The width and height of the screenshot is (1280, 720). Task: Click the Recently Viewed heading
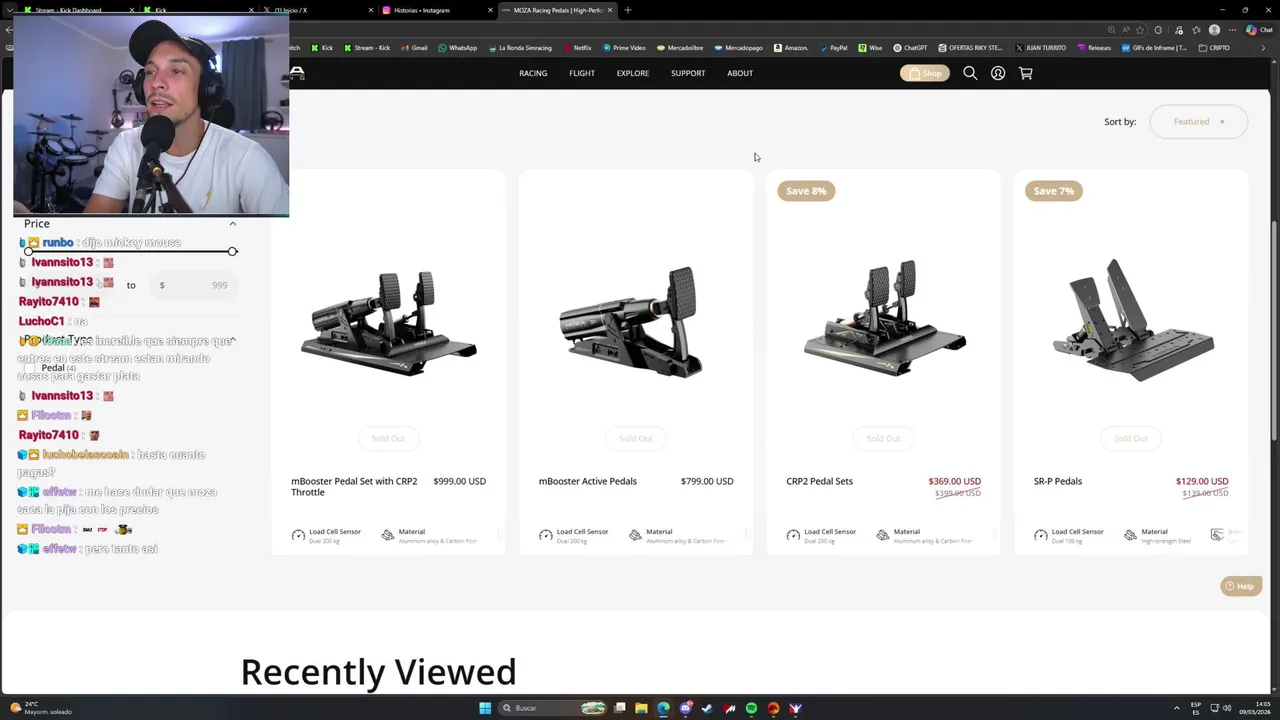click(378, 672)
